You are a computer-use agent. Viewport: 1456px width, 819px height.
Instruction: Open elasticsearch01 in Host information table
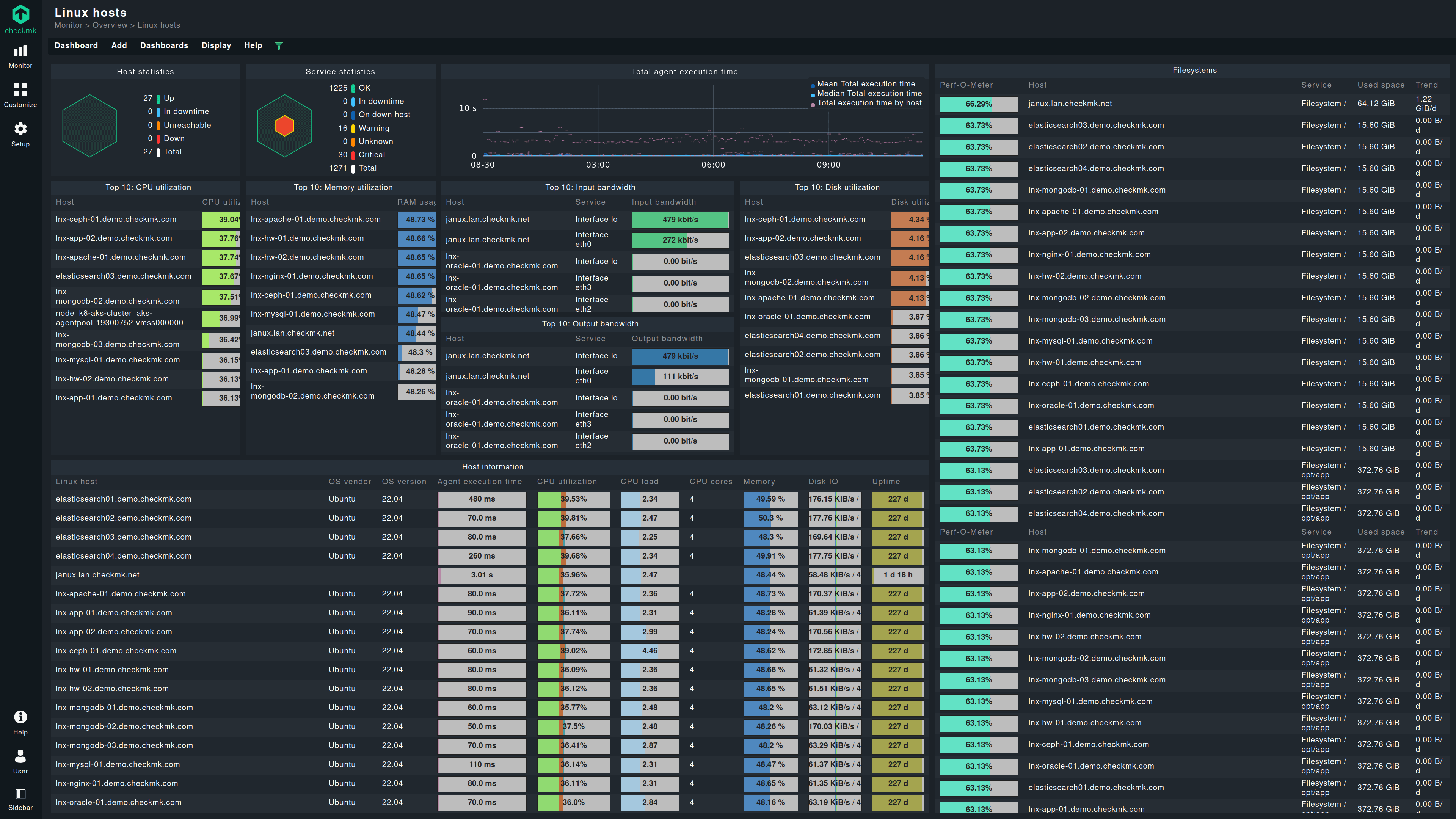[123, 499]
